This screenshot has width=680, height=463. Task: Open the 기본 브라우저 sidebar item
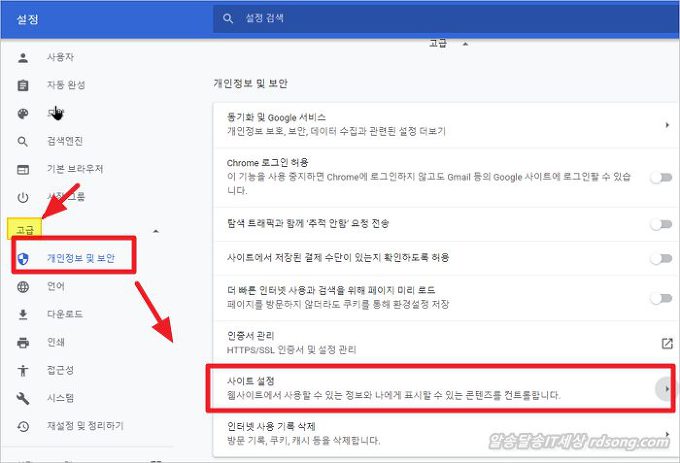pos(75,169)
